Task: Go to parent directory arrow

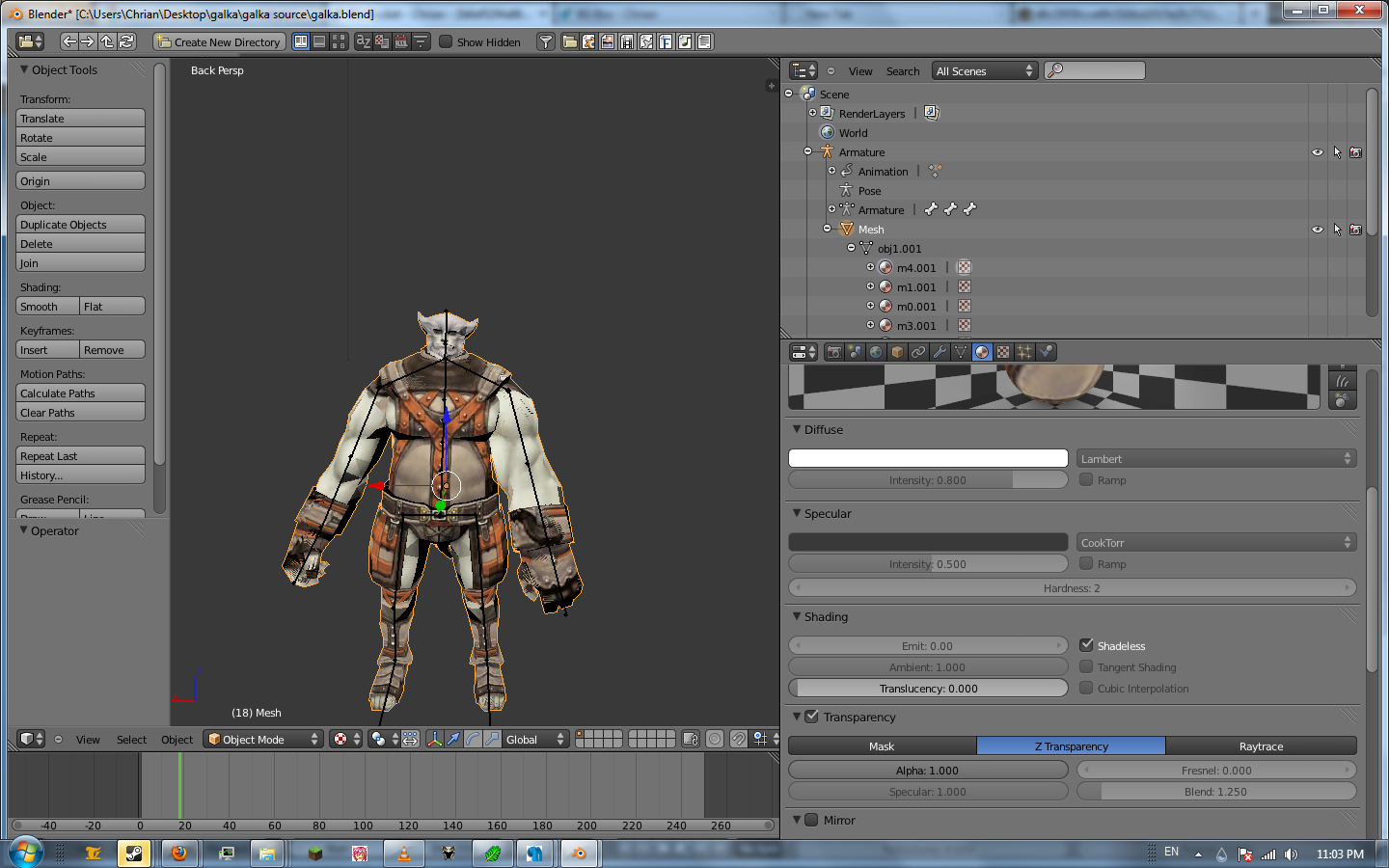Action: 107,41
